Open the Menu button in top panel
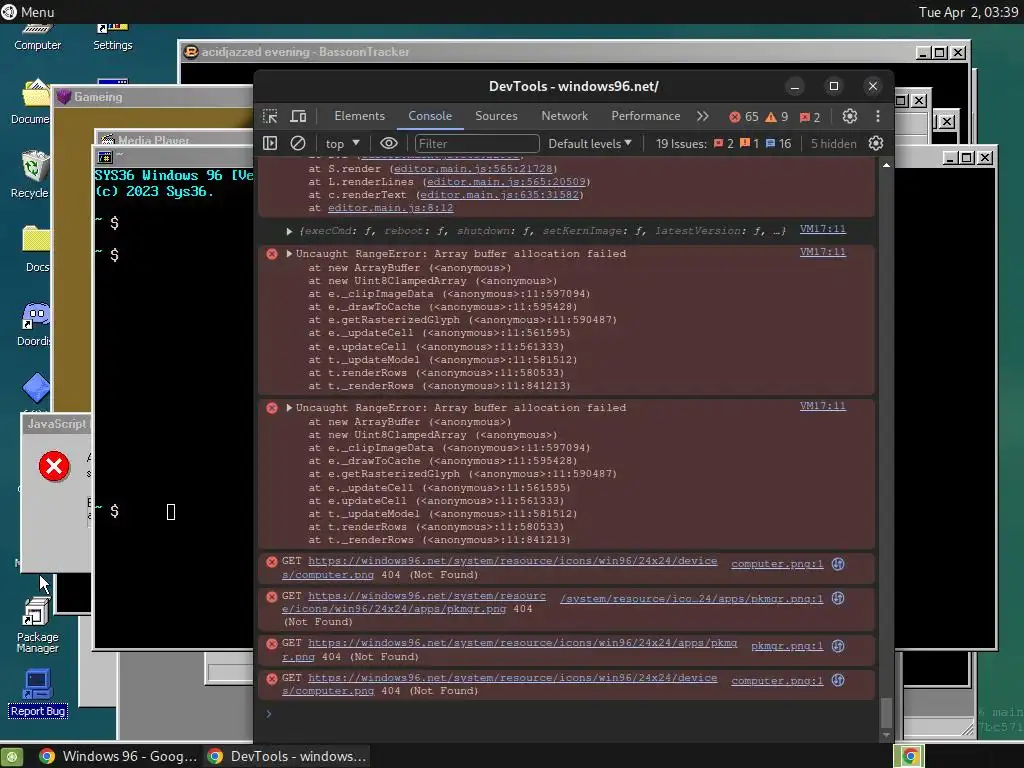Viewport: 1024px width, 768px height. pyautogui.click(x=28, y=12)
